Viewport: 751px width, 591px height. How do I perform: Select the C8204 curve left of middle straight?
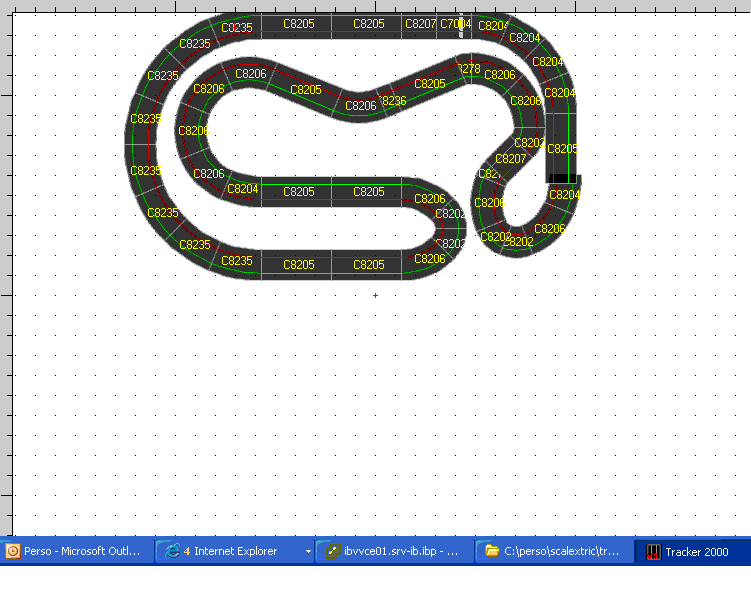tap(242, 188)
